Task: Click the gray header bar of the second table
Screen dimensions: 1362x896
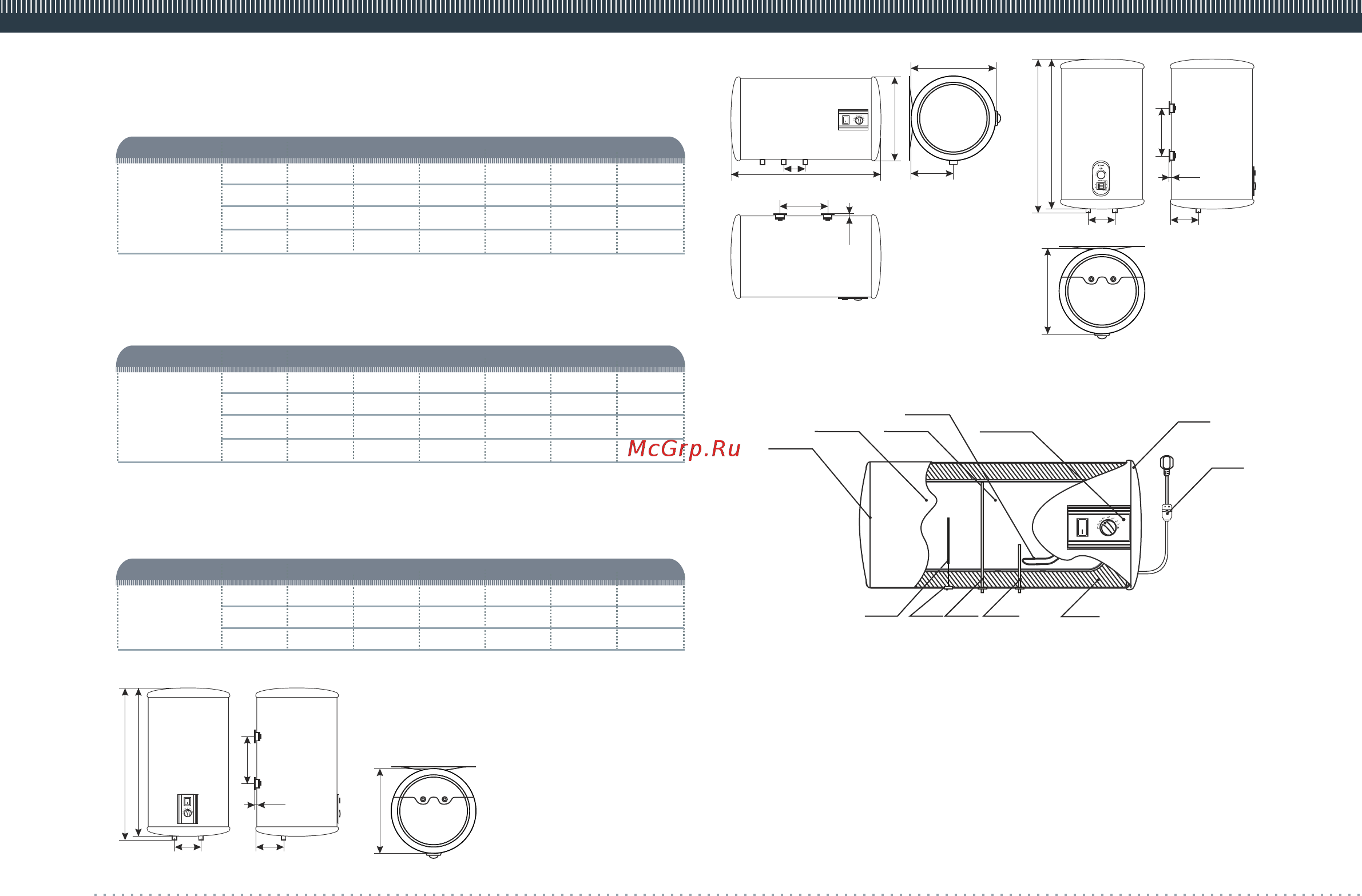Action: 400,359
